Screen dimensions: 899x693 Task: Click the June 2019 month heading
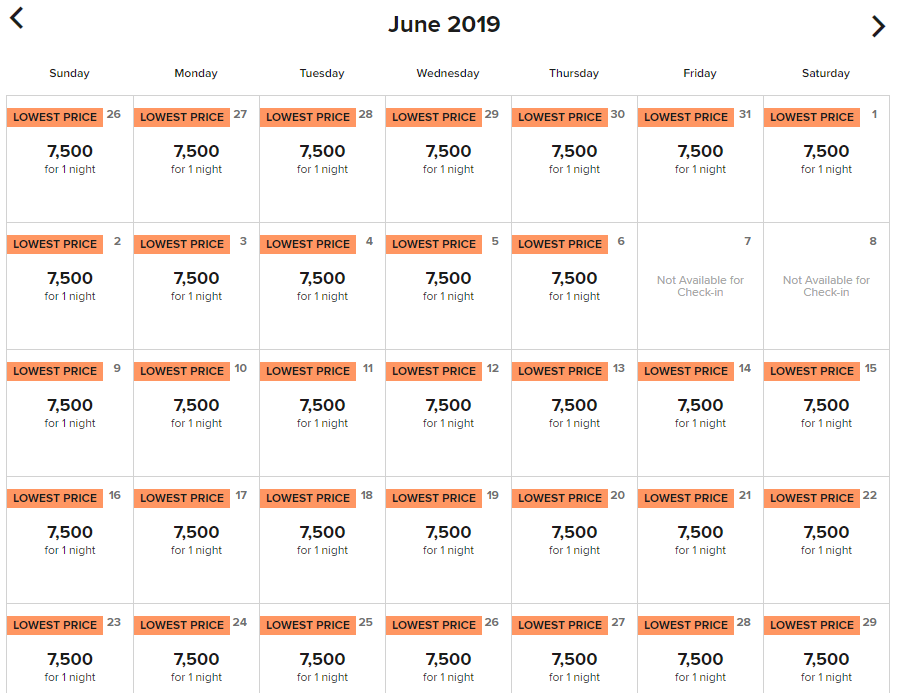(444, 24)
